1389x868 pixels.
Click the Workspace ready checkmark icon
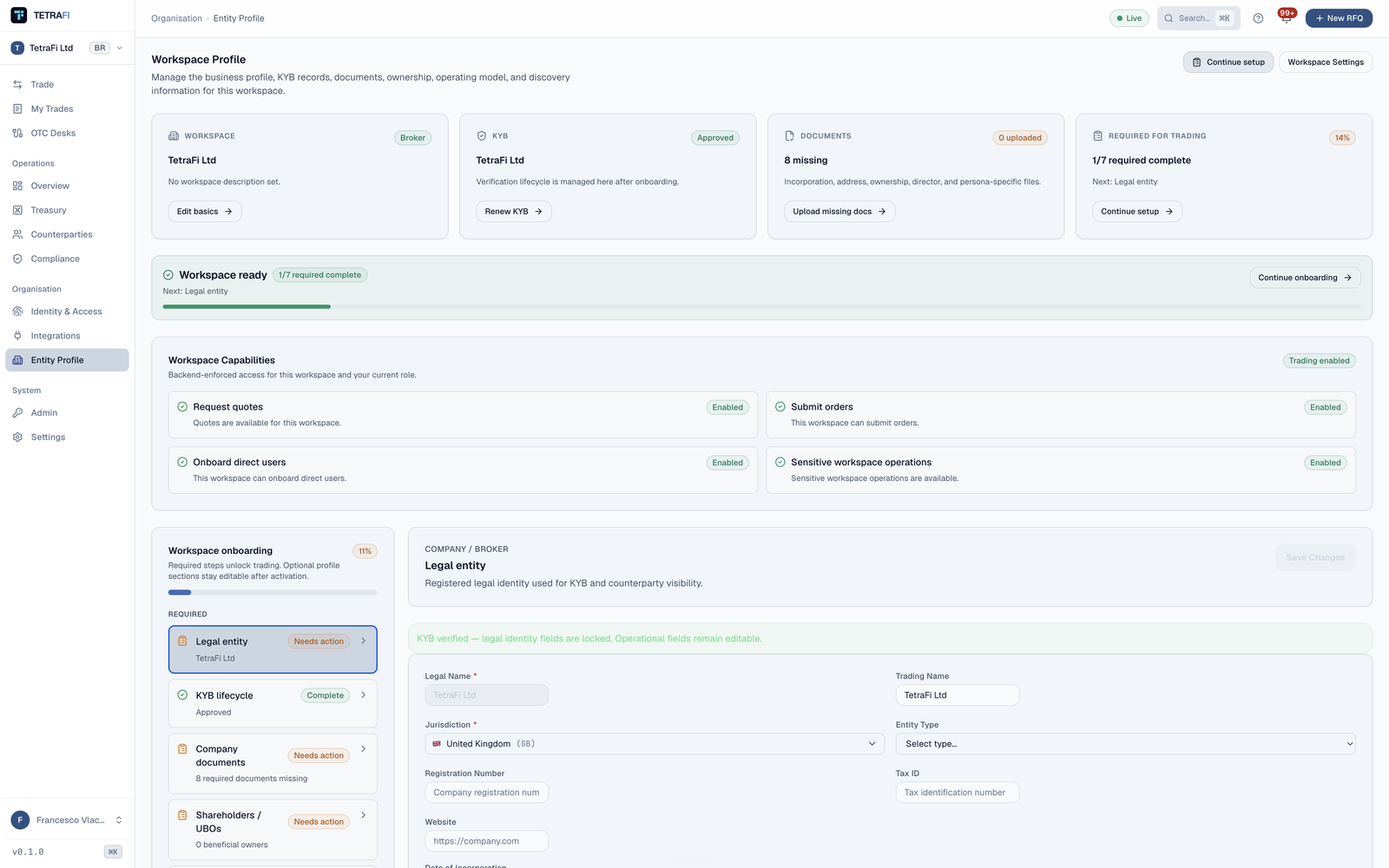[x=168, y=275]
